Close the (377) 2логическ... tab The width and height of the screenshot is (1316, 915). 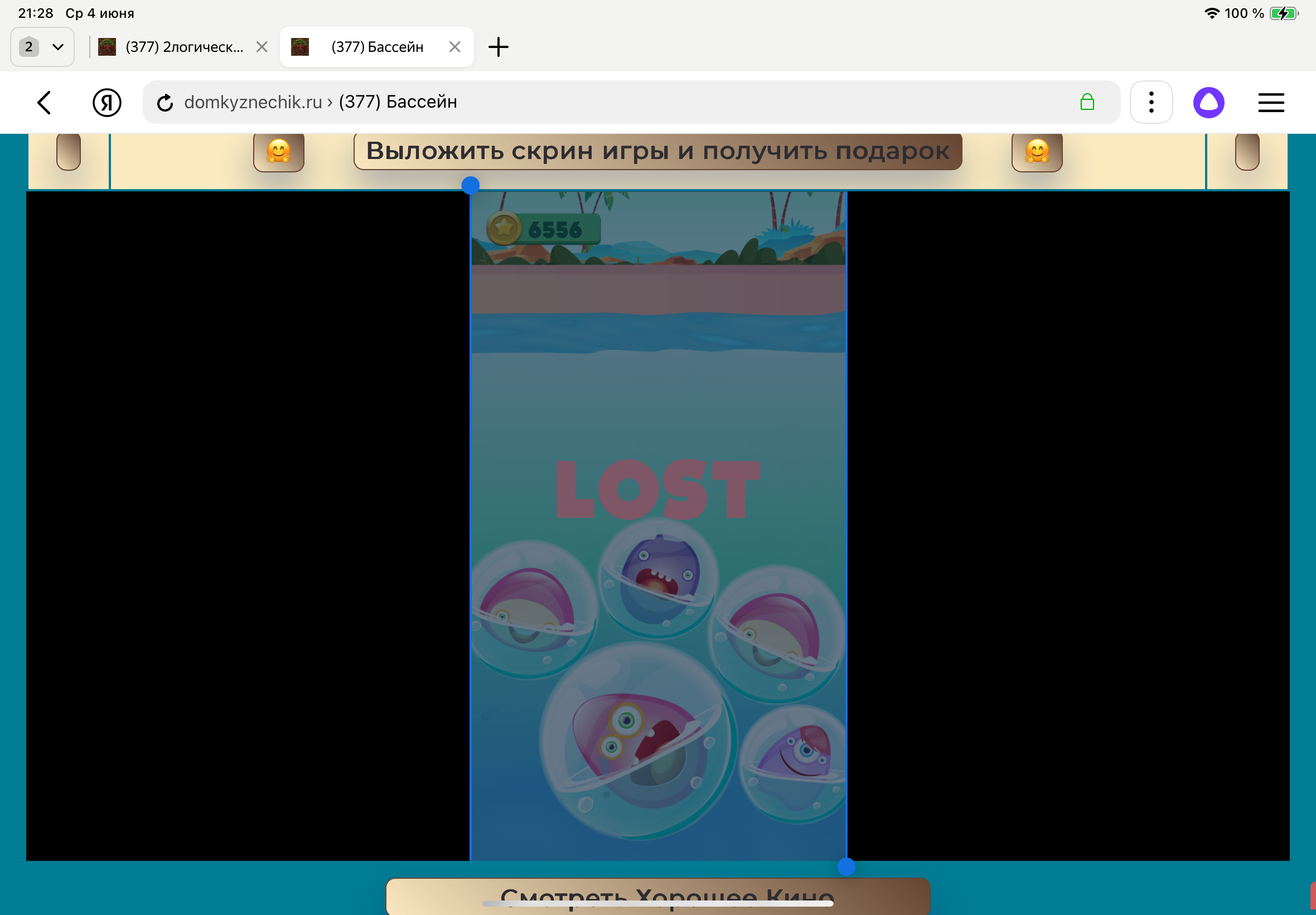pyautogui.click(x=262, y=46)
